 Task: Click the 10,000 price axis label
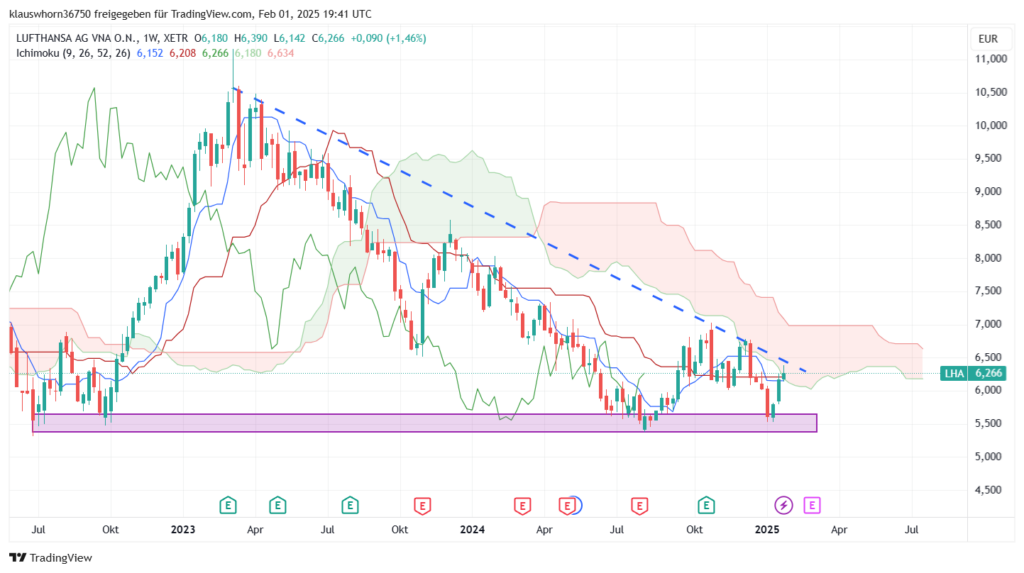tap(991, 125)
